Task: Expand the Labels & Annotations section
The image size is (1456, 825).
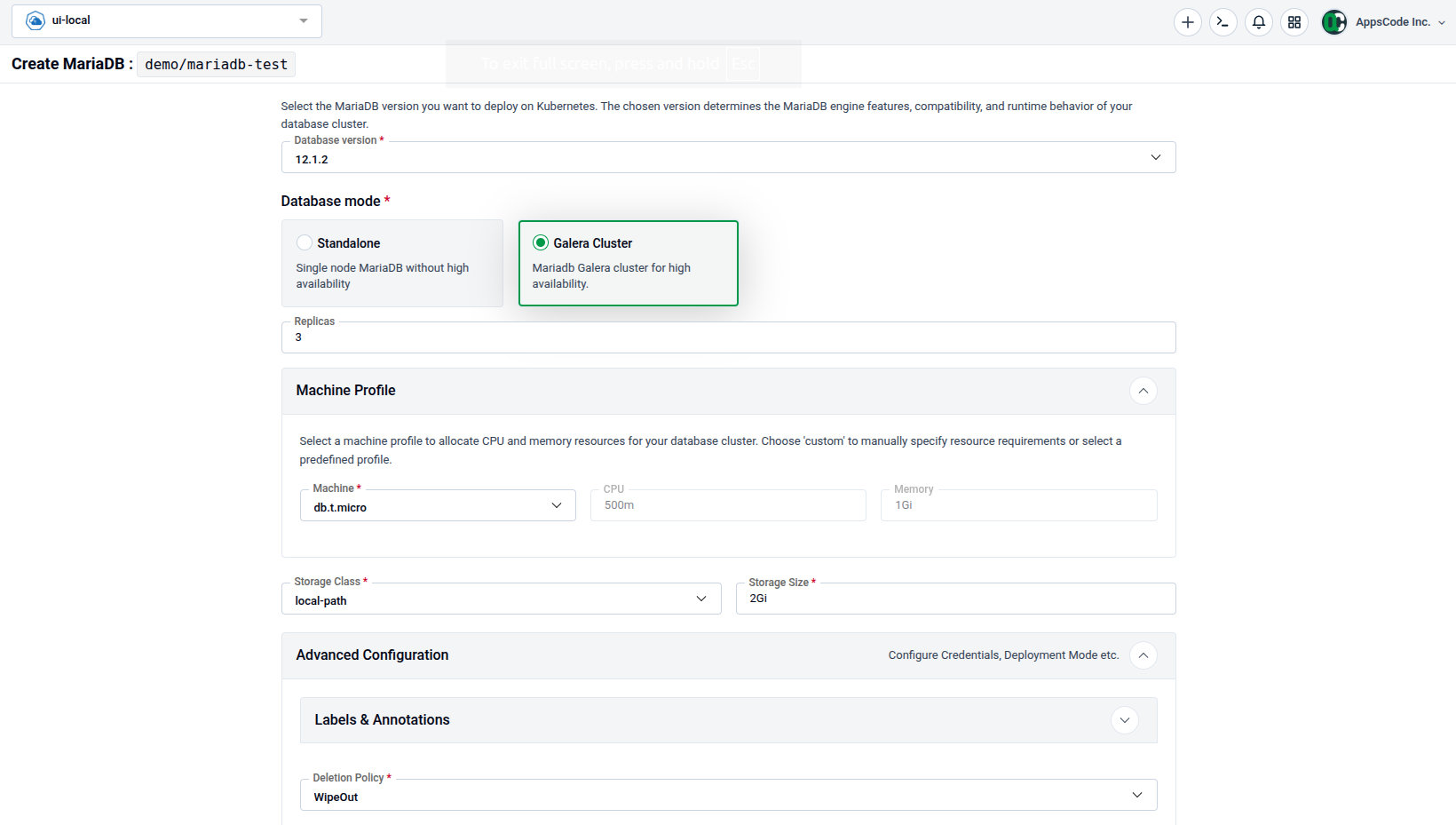Action: [1125, 720]
